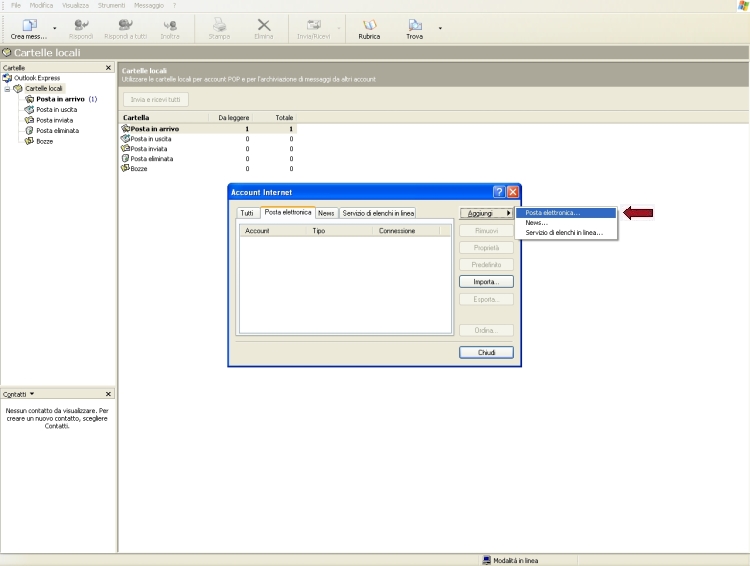Click the Cartella column header

pyautogui.click(x=164, y=117)
